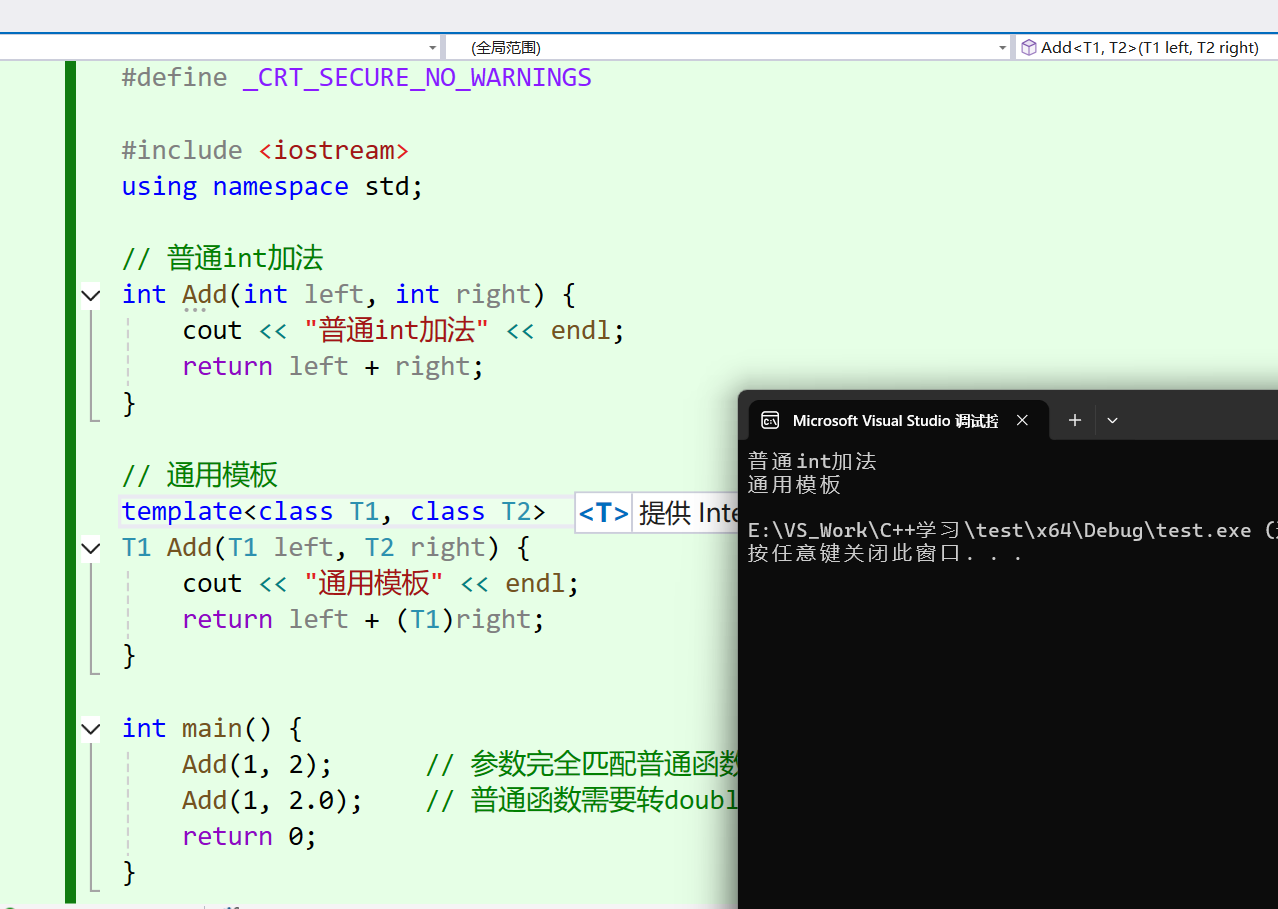Click the int Add(int left, int right) line
The image size is (1278, 909).
349,294
